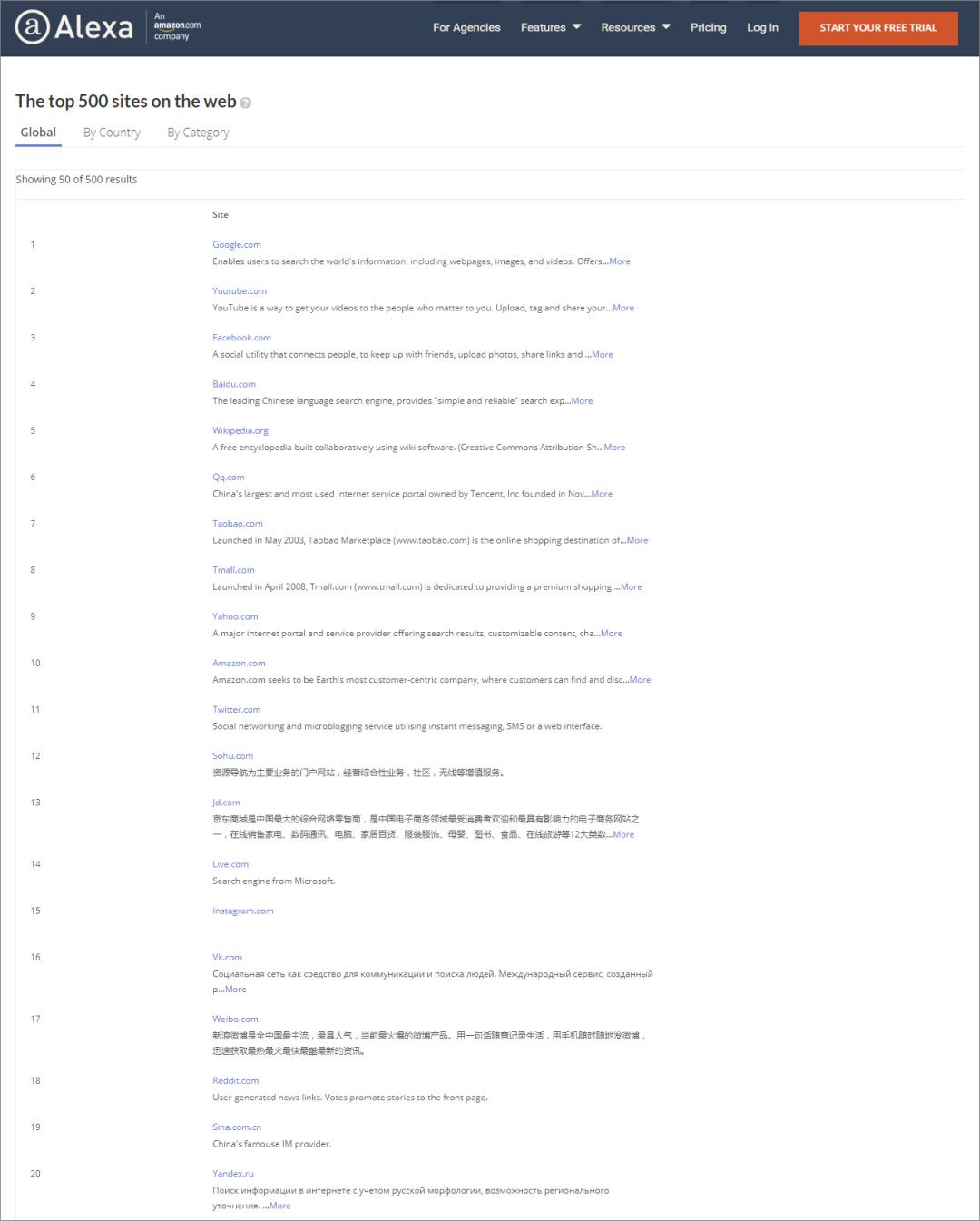Image resolution: width=980 pixels, height=1221 pixels.
Task: Open the Features dropdown menu
Action: (551, 27)
